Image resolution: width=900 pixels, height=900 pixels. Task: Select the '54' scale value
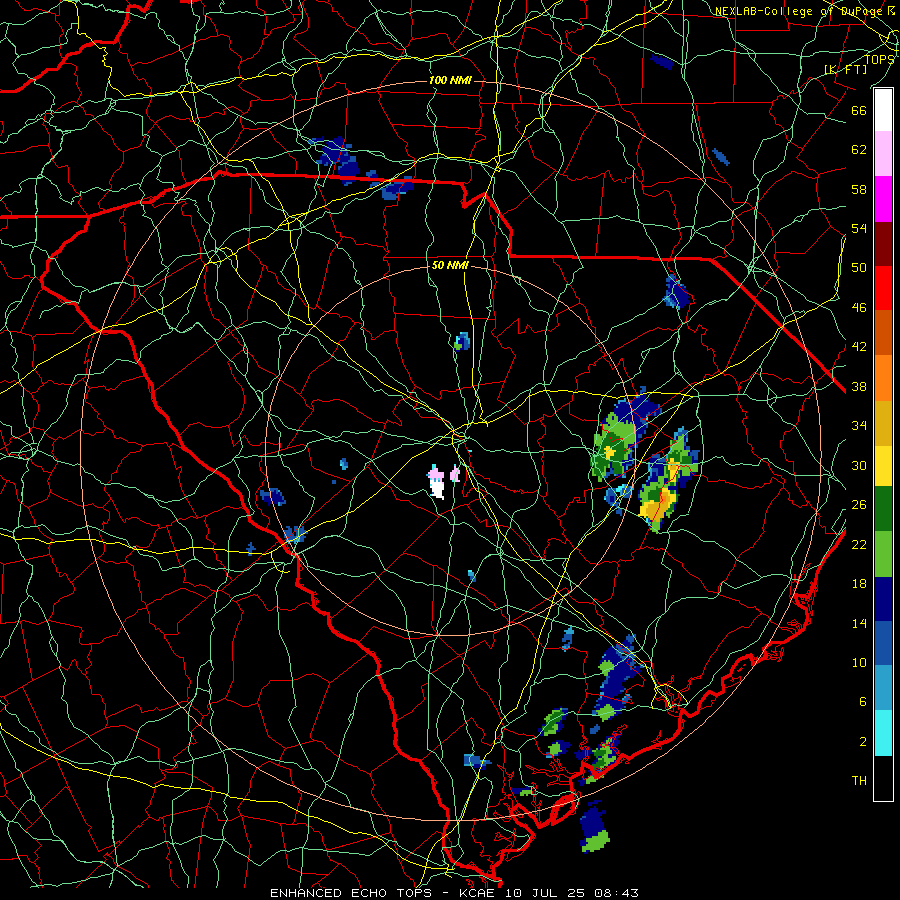859,228
